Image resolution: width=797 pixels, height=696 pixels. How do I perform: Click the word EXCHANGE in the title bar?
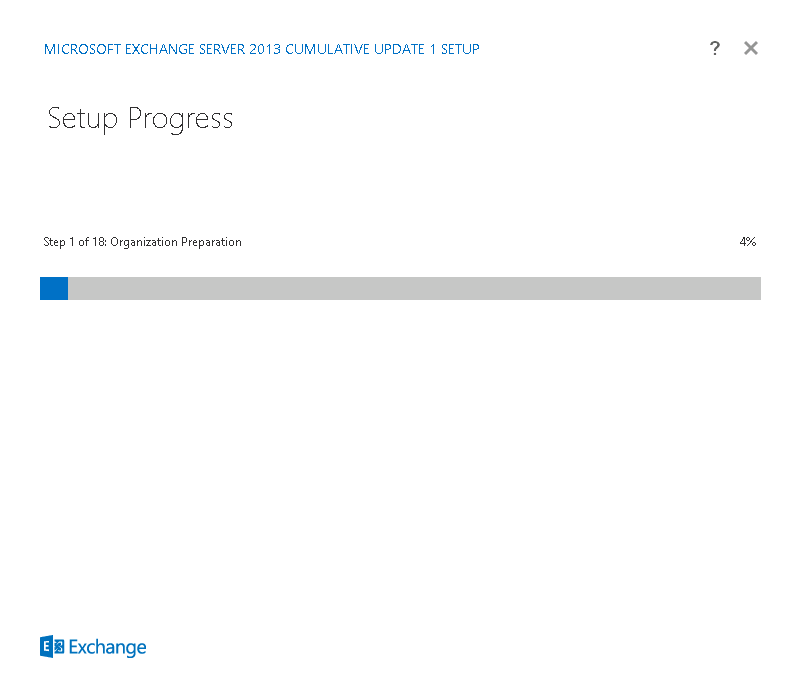tap(160, 49)
